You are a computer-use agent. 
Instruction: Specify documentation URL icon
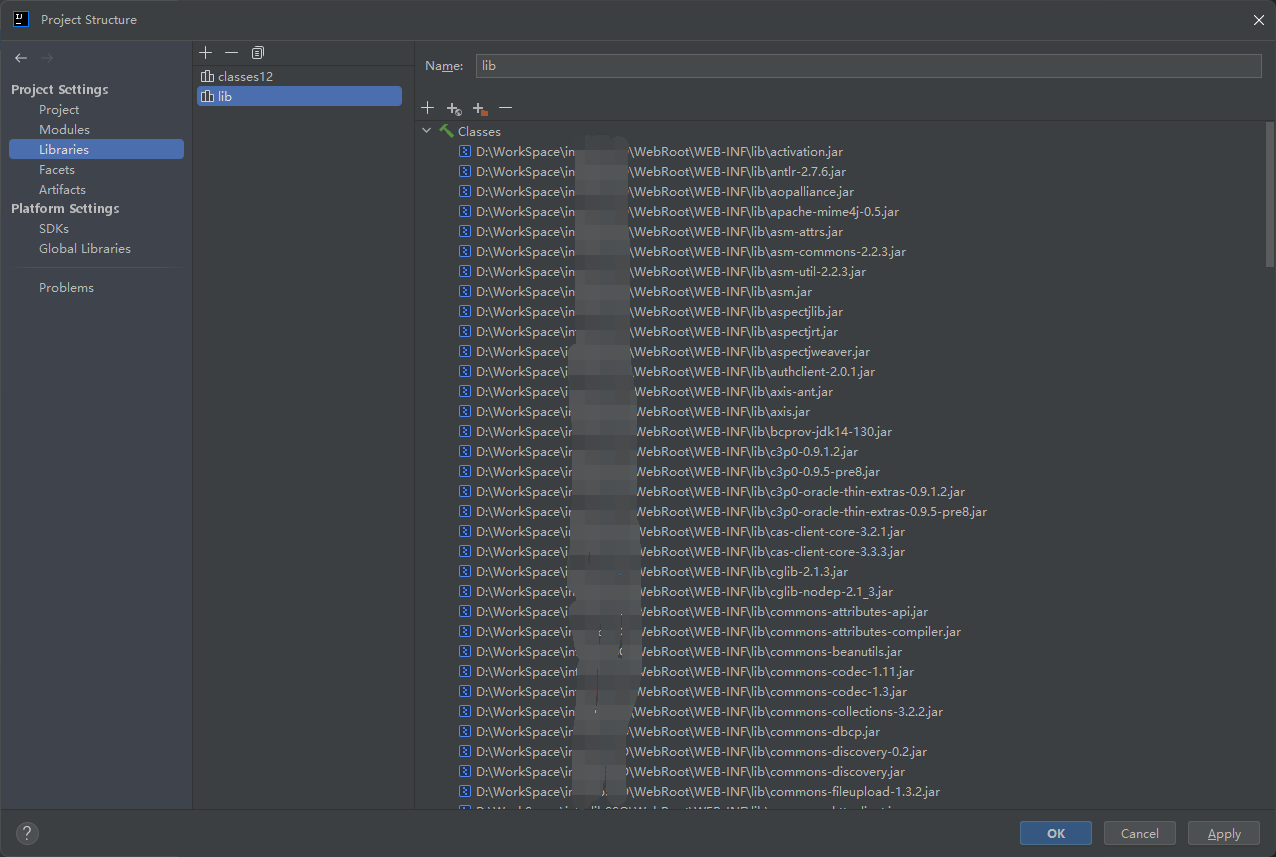[x=454, y=108]
